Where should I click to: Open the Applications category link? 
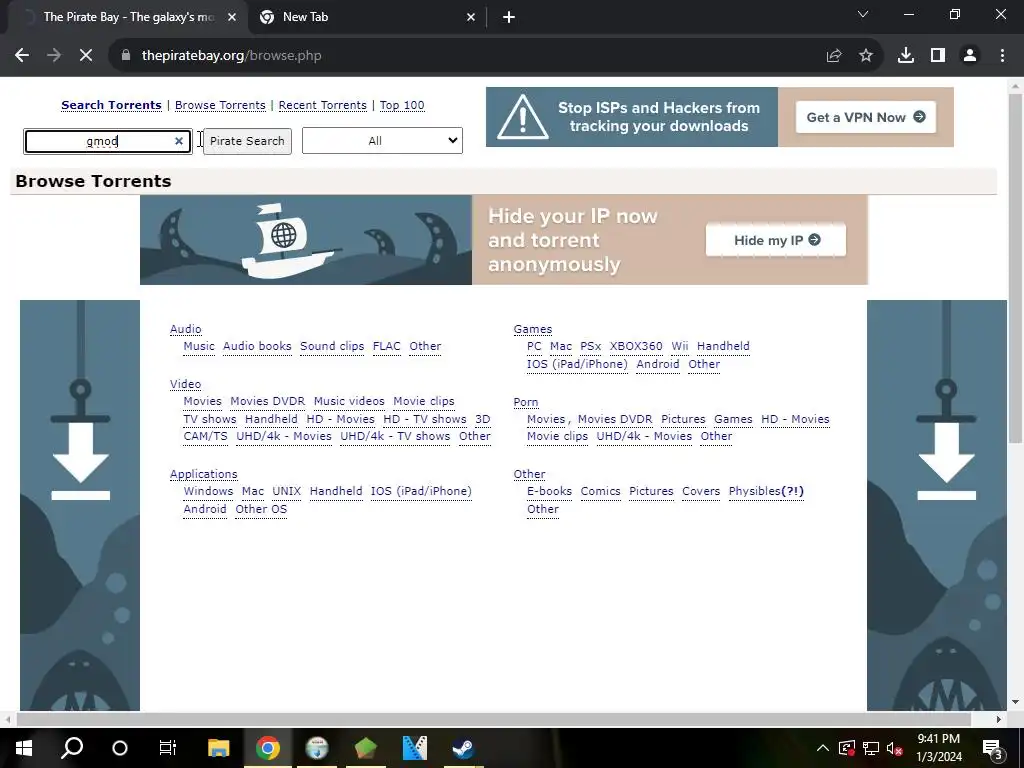pos(204,474)
